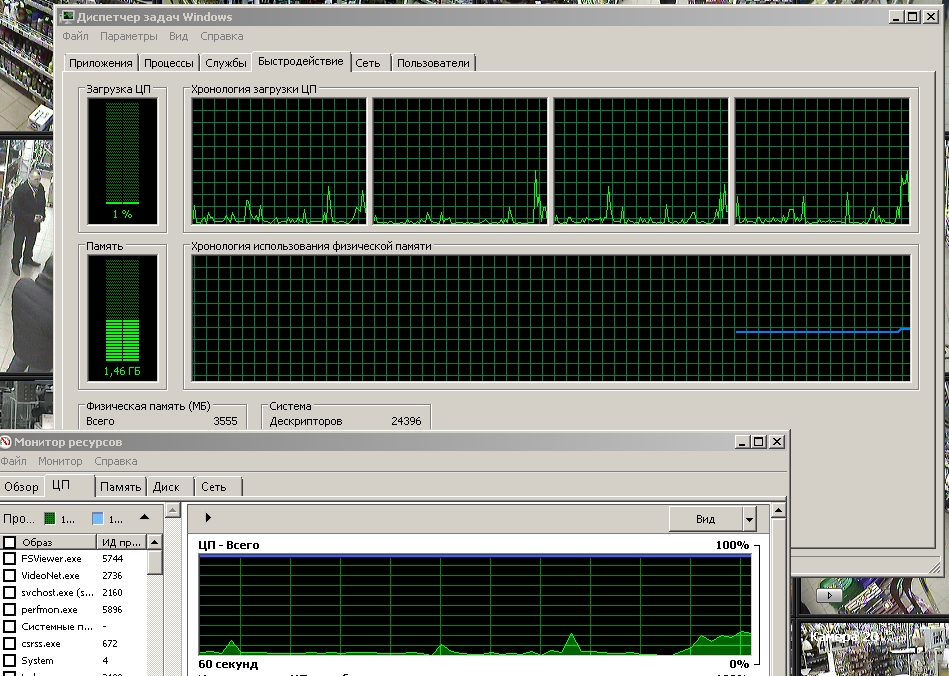This screenshot has height=676, width=949.
Task: Collapse the Процессы section with the arrow
Action: 144,518
